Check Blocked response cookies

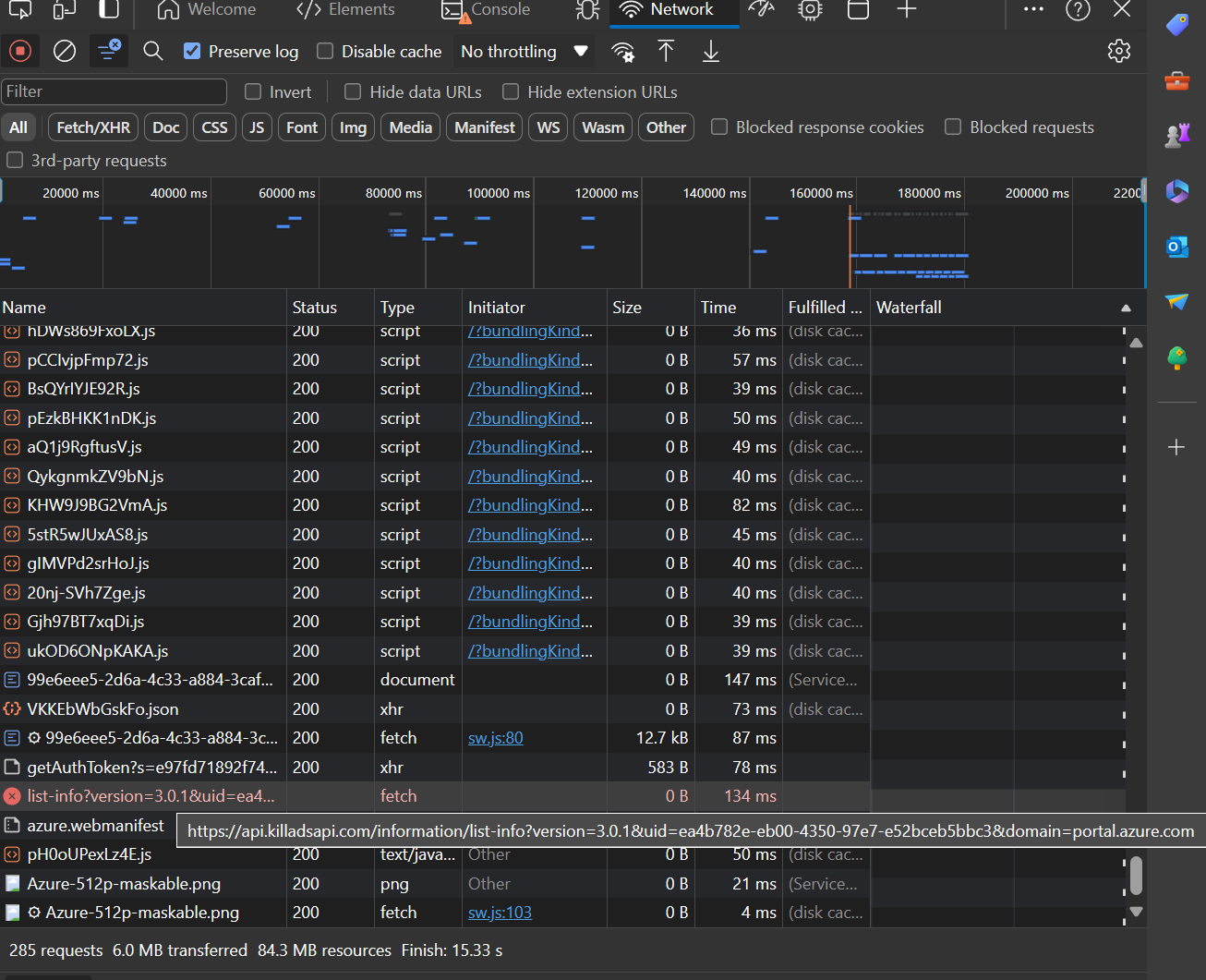719,127
